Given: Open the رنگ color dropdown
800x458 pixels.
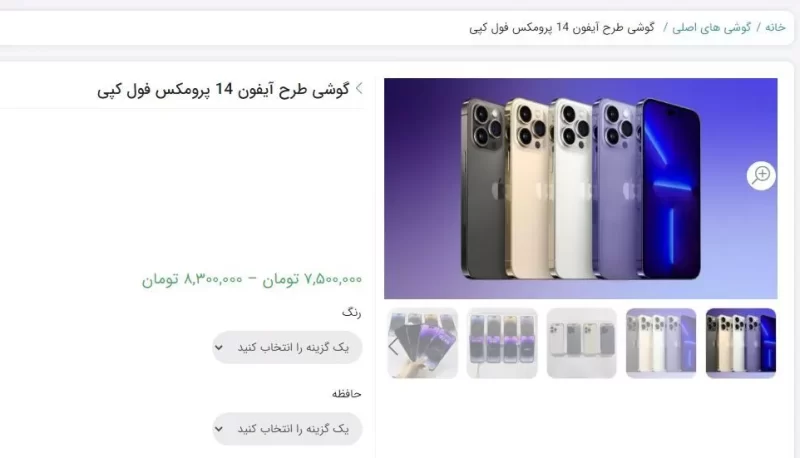Looking at the screenshot, I should click(x=287, y=347).
